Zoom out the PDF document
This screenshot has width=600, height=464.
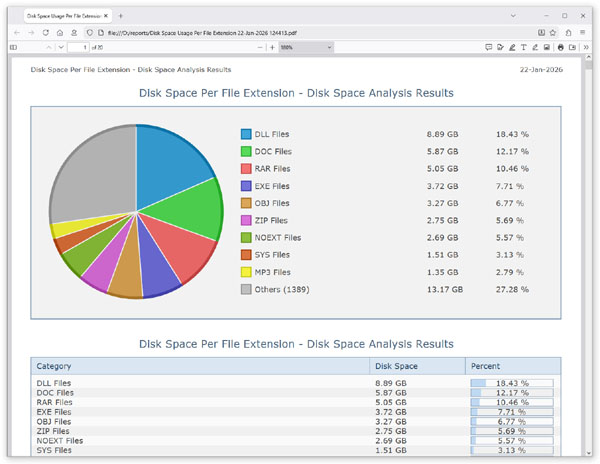(x=260, y=47)
